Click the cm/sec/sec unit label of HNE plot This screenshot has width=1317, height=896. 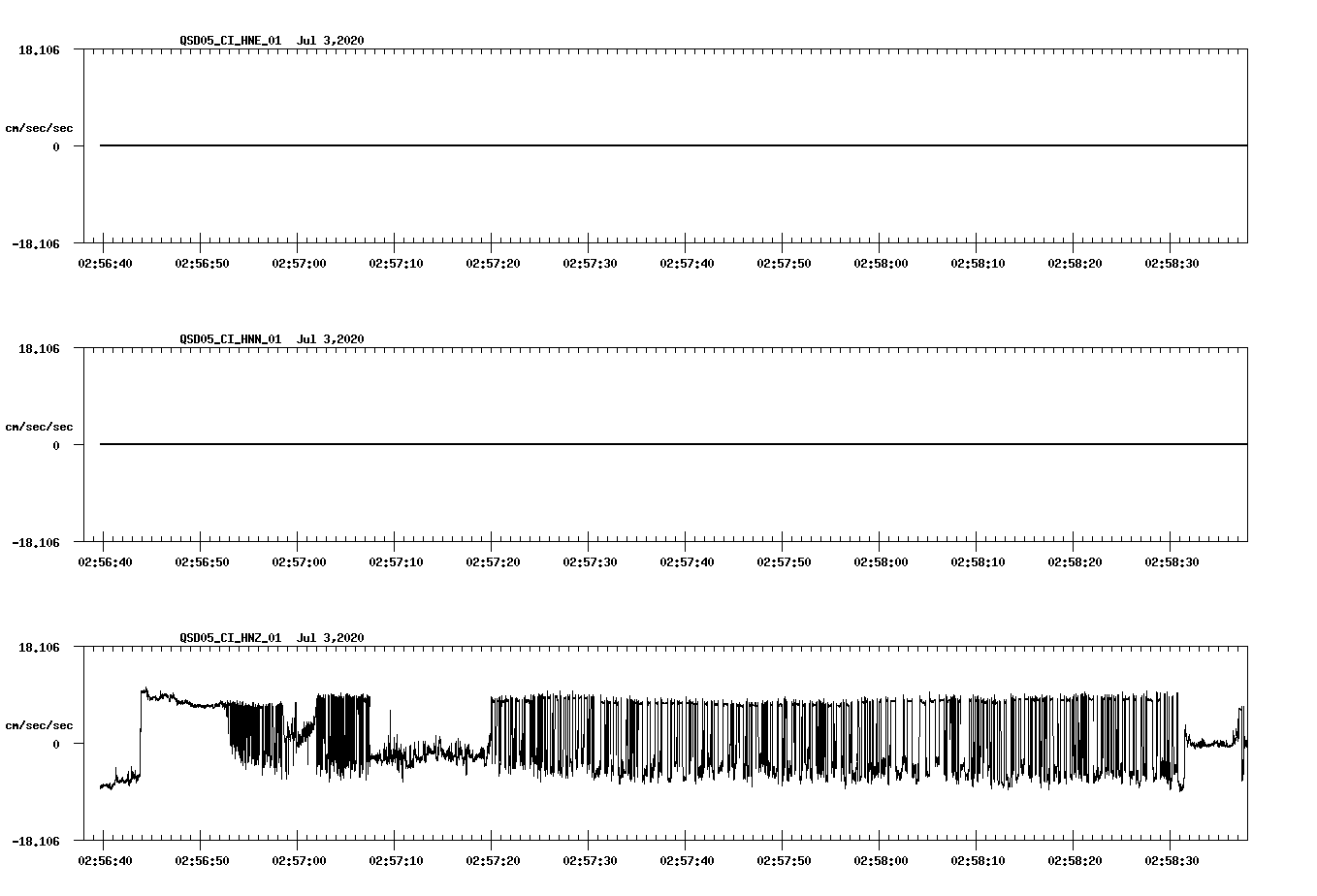point(39,128)
